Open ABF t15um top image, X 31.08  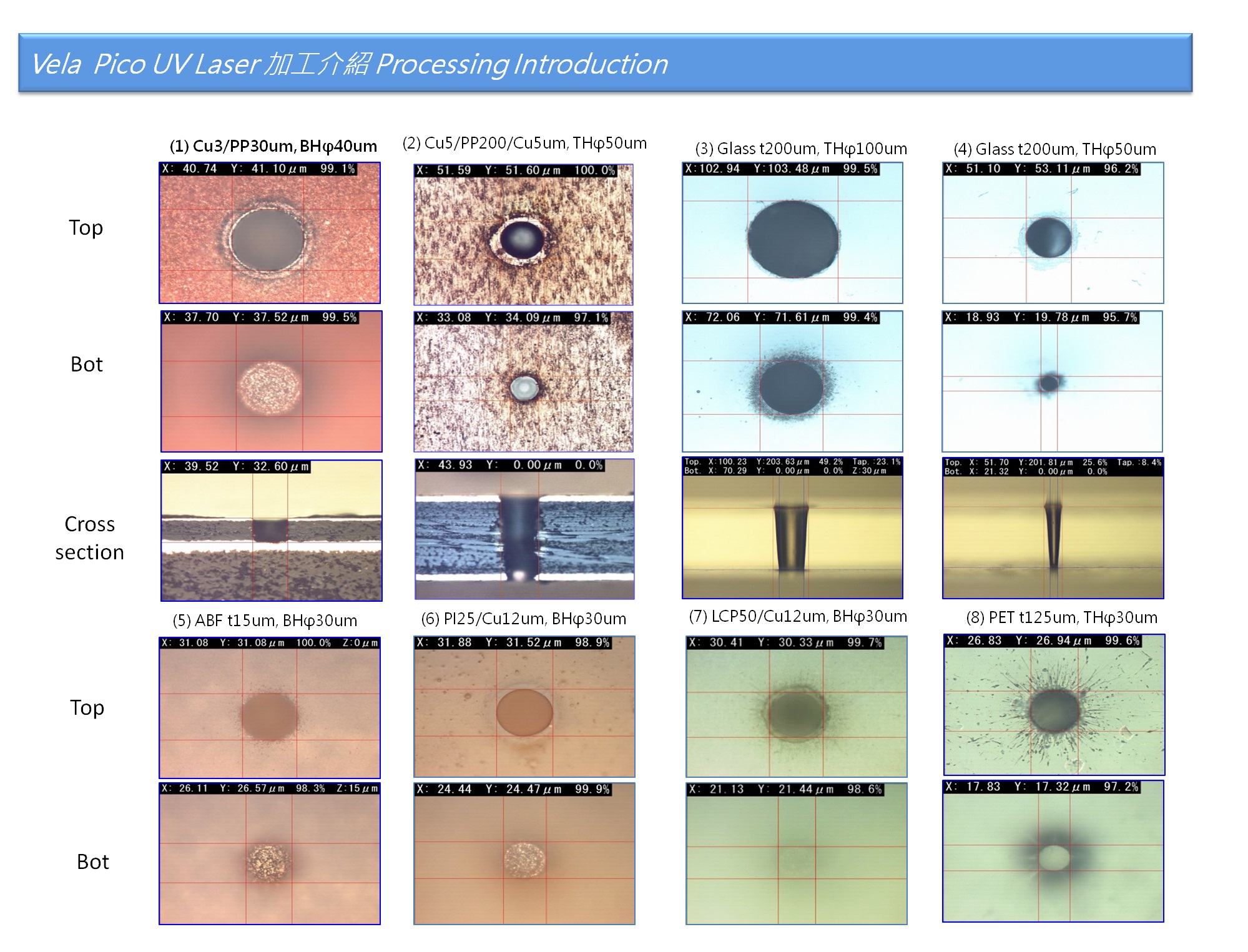point(270,708)
